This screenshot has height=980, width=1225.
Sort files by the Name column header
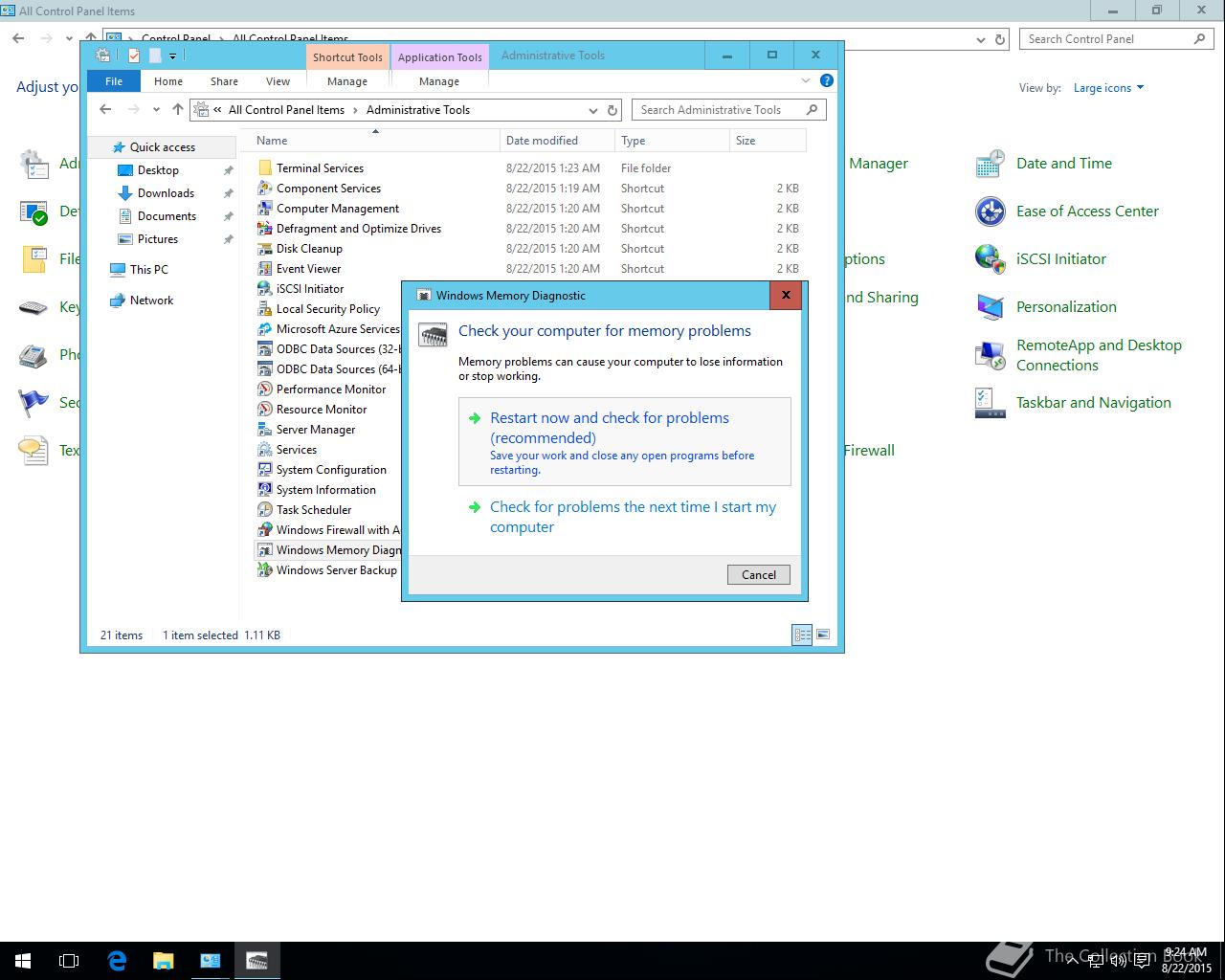point(376,141)
